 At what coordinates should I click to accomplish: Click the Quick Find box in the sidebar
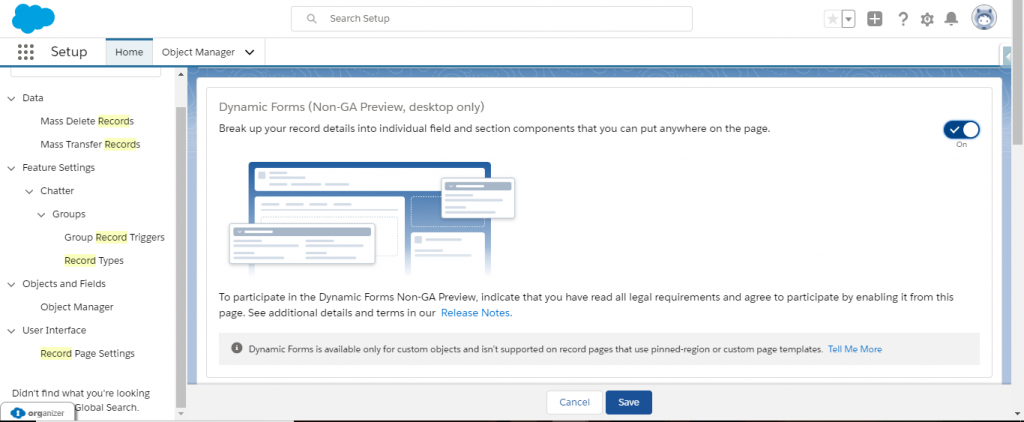pos(85,72)
